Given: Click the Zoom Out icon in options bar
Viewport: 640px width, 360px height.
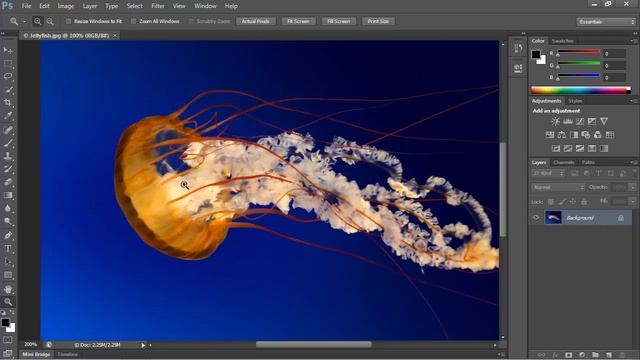Looking at the screenshot, I should (50, 21).
